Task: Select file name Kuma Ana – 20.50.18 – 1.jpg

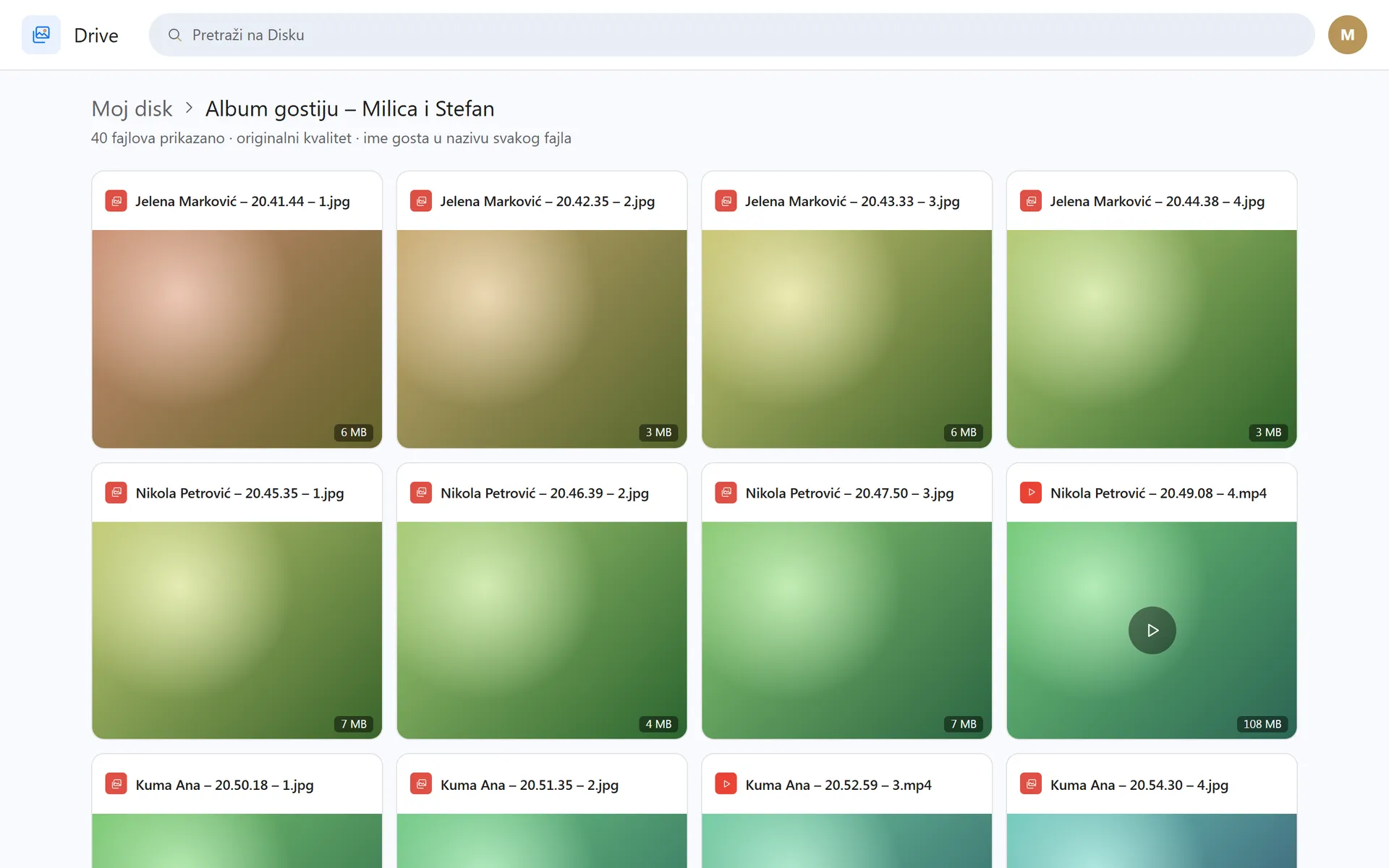Action: [x=224, y=785]
